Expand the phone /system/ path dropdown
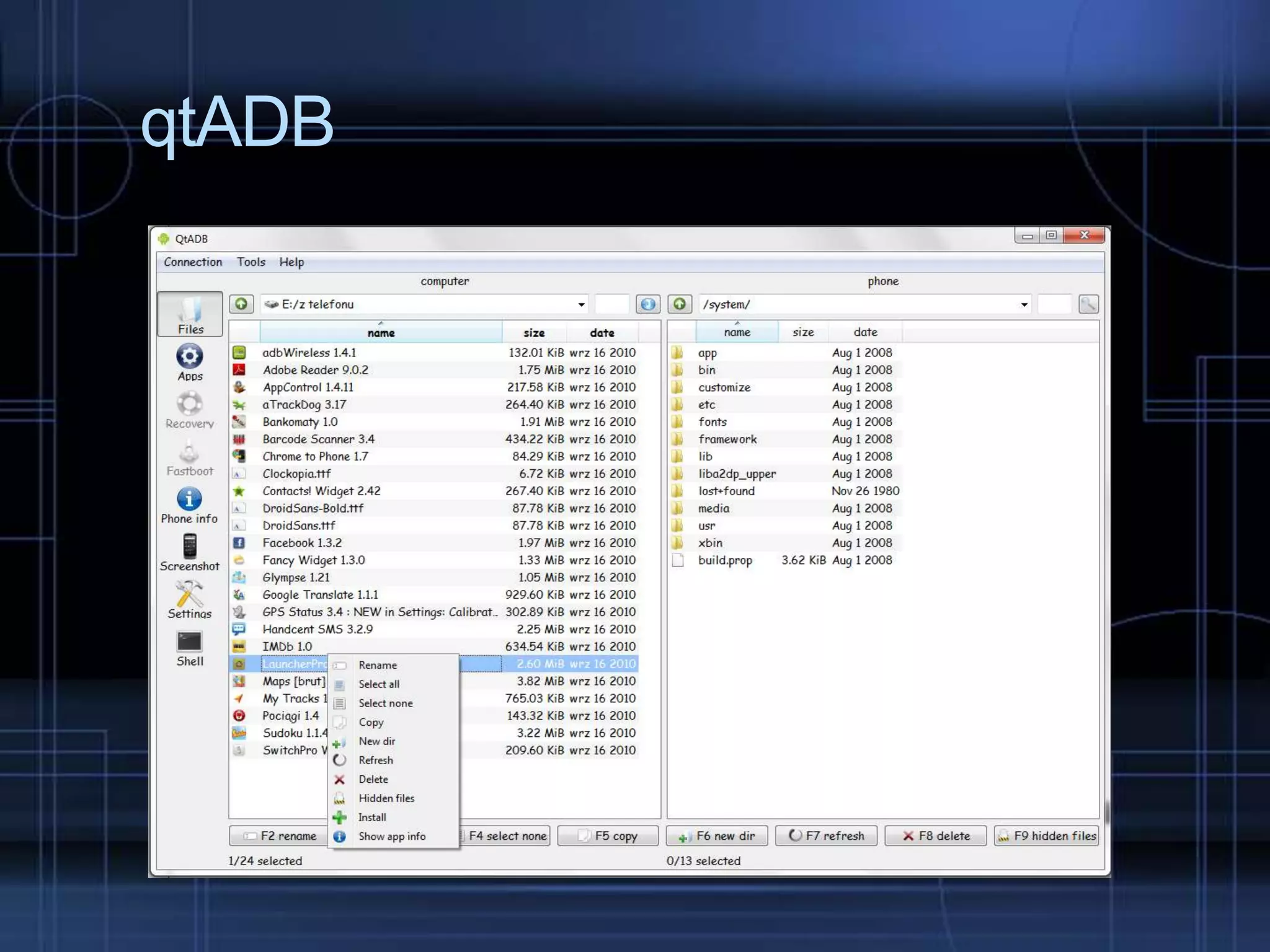The height and width of the screenshot is (952, 1270). [x=1024, y=304]
